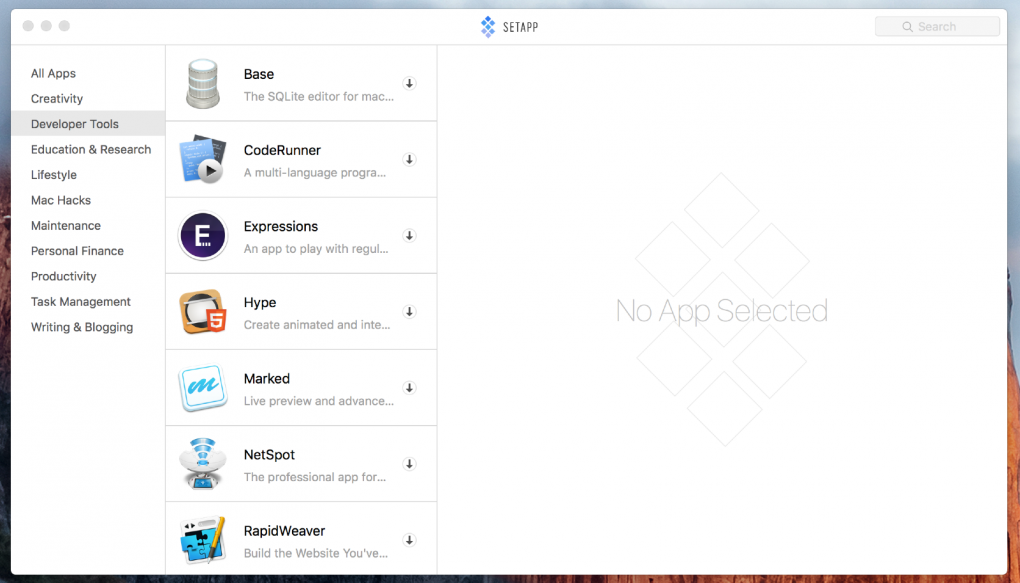The height and width of the screenshot is (583, 1020).
Task: Install Expressions via its download arrow
Action: (x=409, y=236)
